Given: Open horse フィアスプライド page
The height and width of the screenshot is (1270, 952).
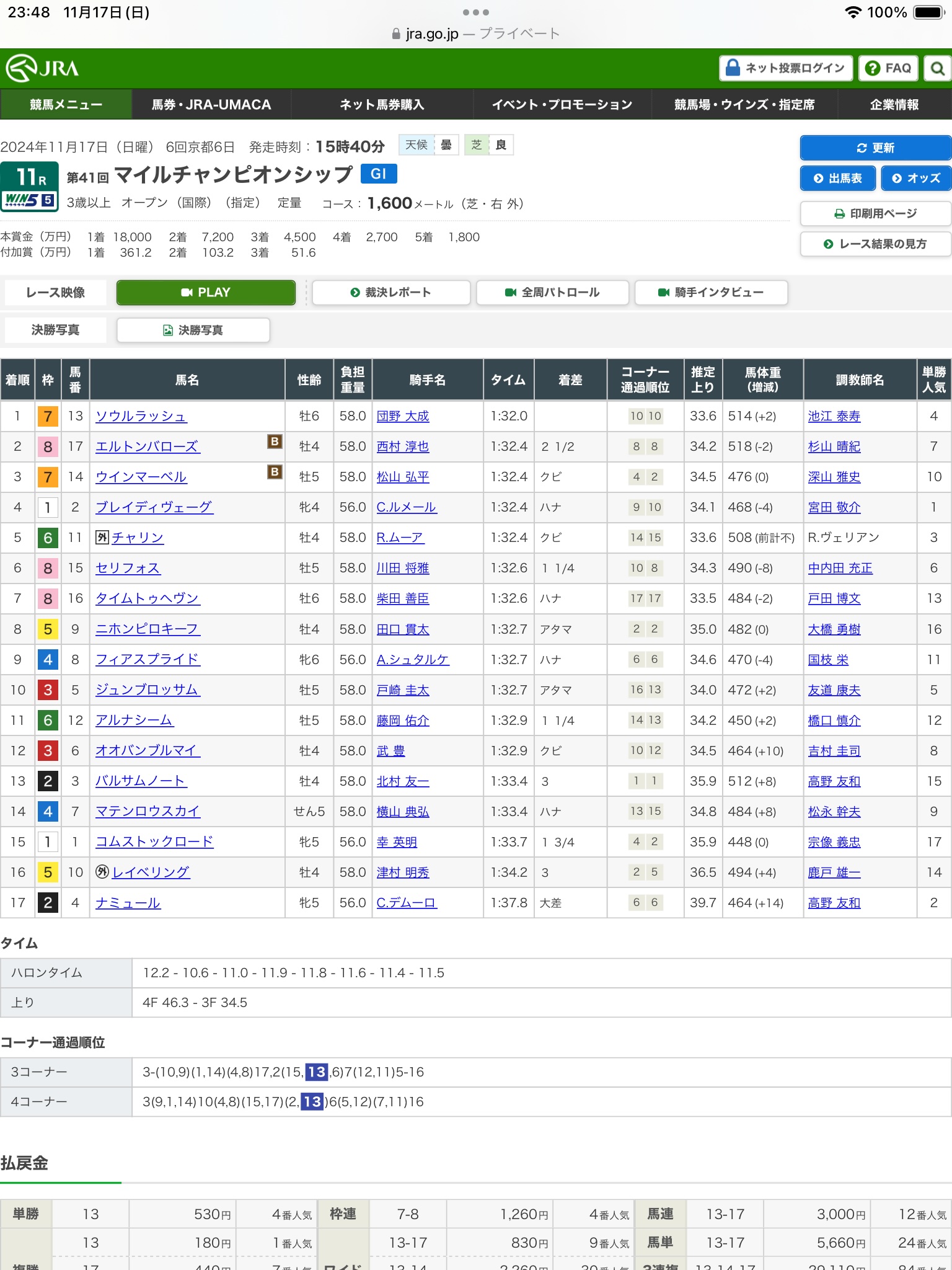Looking at the screenshot, I should [148, 659].
